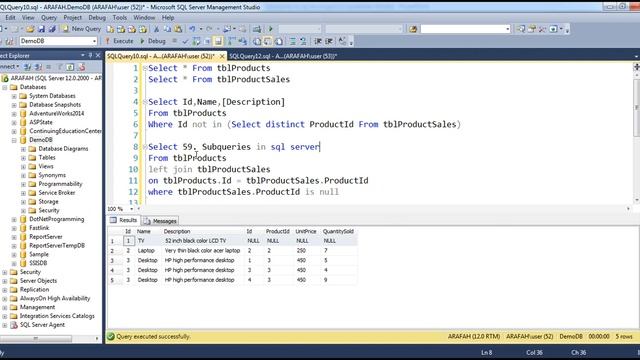Click Increase Indent icon

pos(329,41)
